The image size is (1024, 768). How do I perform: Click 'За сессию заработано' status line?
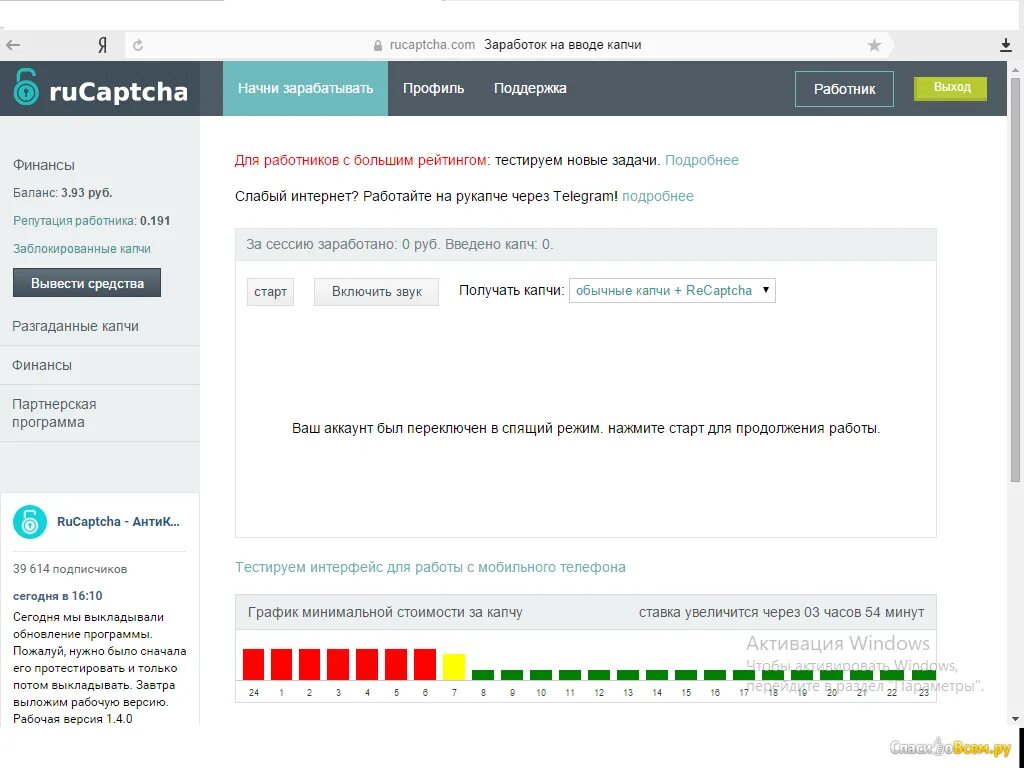pos(400,244)
